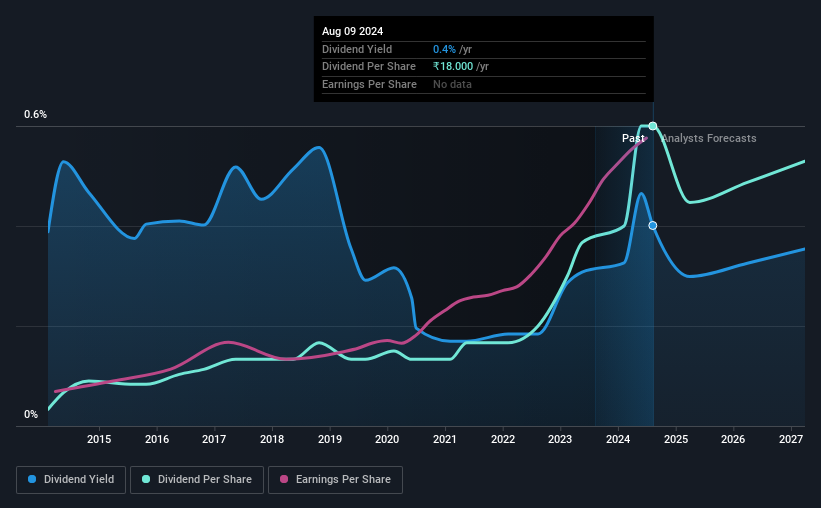Click the pink Earnings Per Share legend dot
Screen dimensions: 821x508
pyautogui.click(x=284, y=479)
